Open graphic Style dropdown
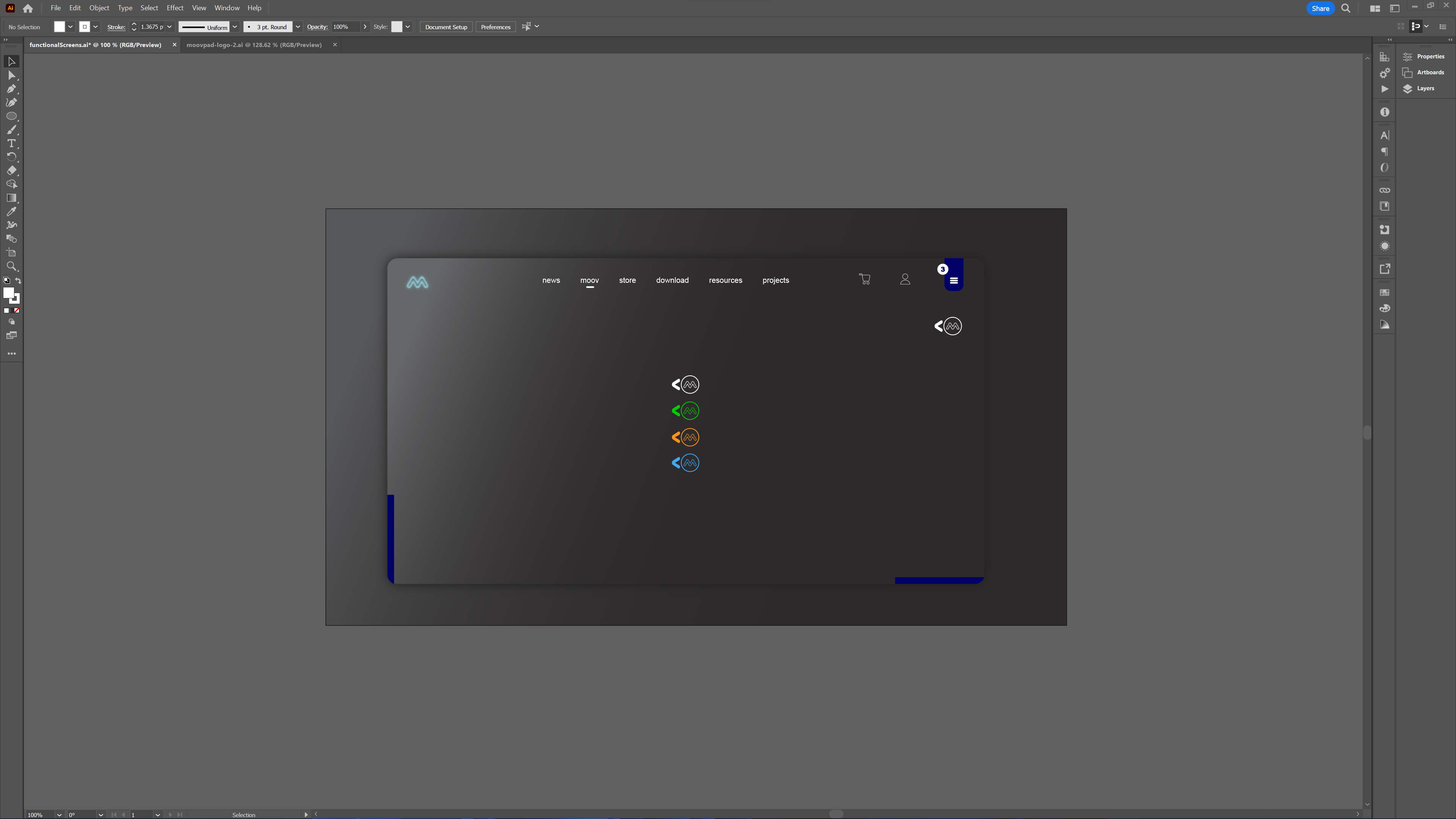This screenshot has width=1456, height=819. coord(408,27)
